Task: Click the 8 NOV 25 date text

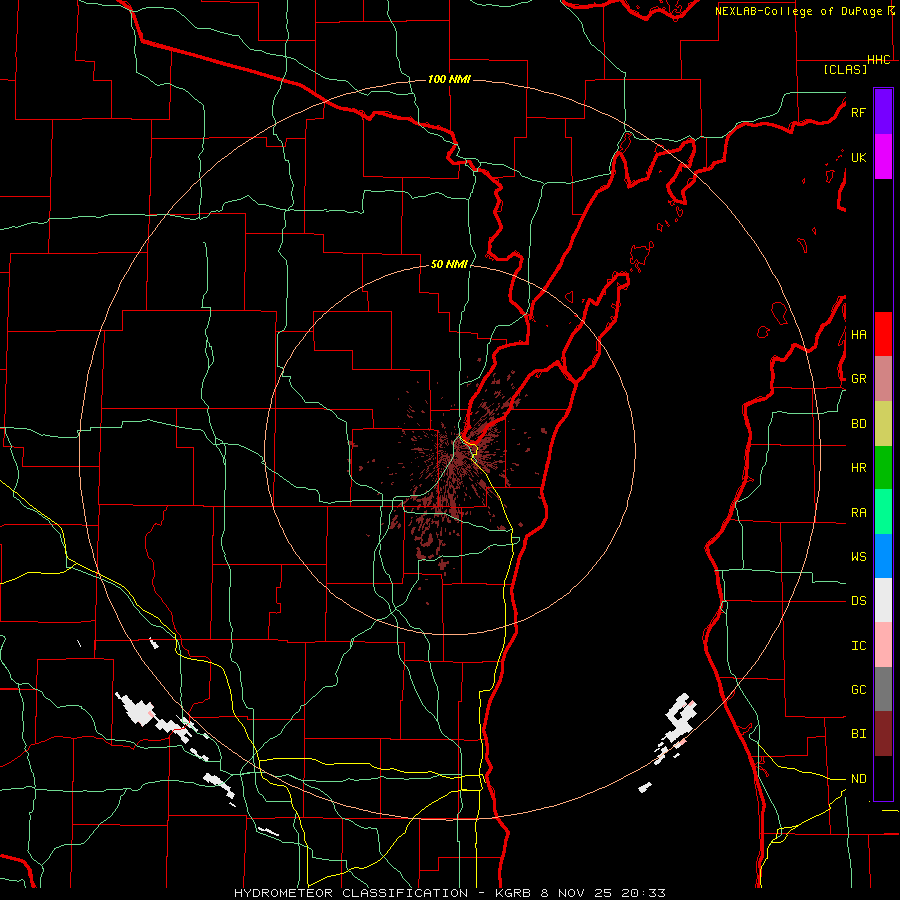Action: 574,893
